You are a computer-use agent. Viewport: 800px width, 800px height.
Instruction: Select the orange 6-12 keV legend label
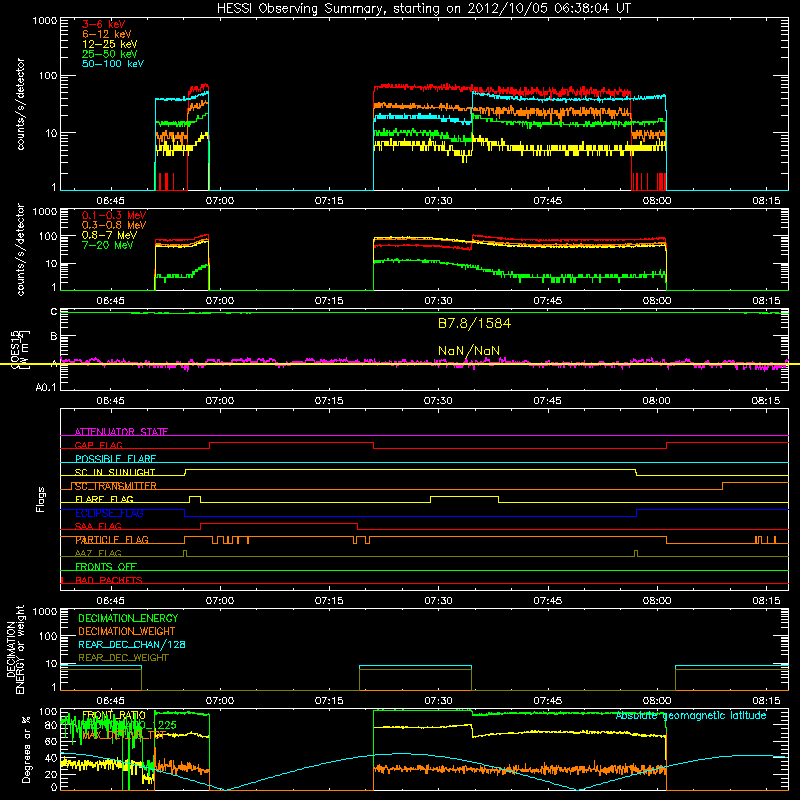click(x=107, y=34)
